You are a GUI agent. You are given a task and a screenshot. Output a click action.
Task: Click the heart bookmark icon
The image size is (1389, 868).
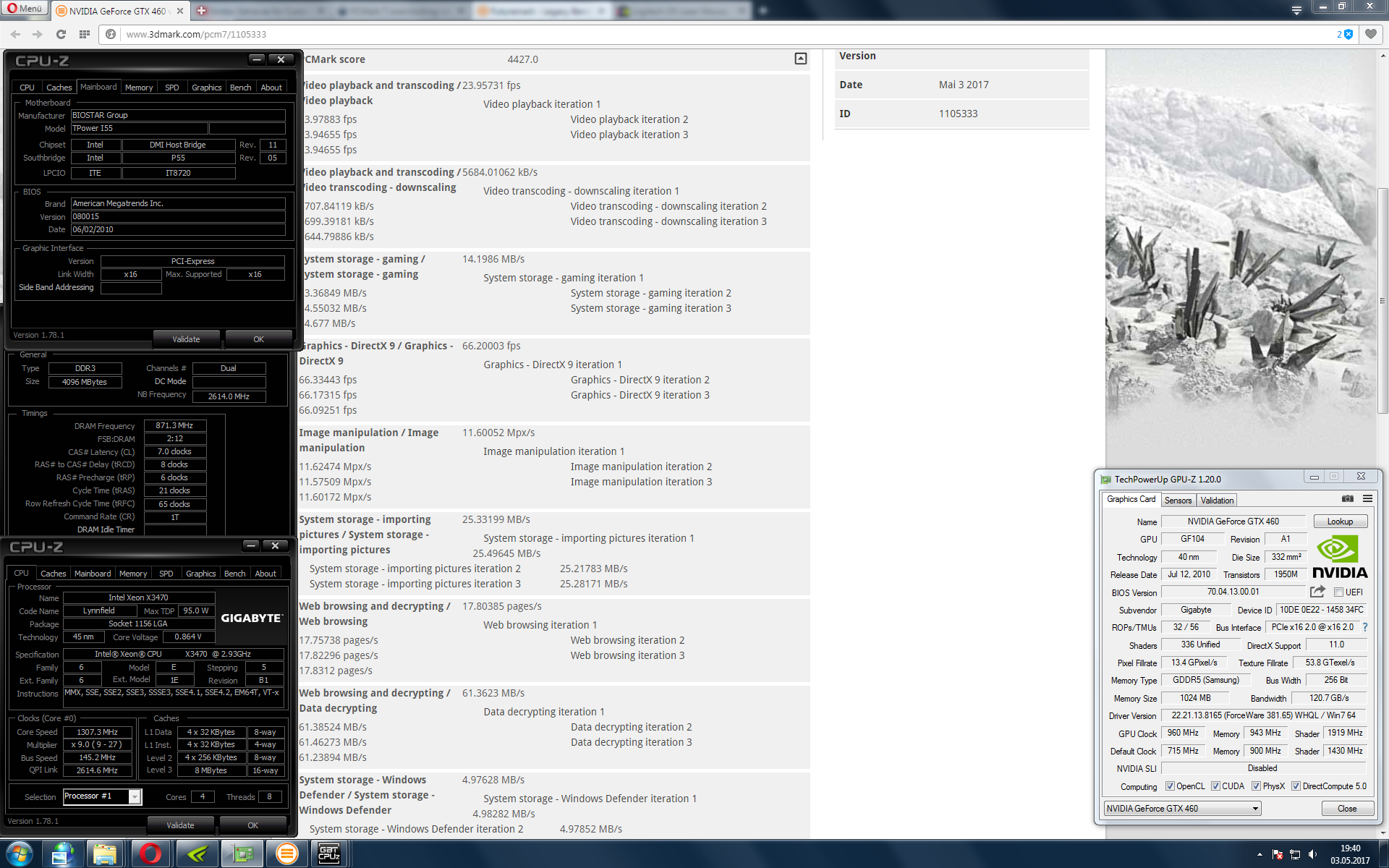click(1371, 34)
